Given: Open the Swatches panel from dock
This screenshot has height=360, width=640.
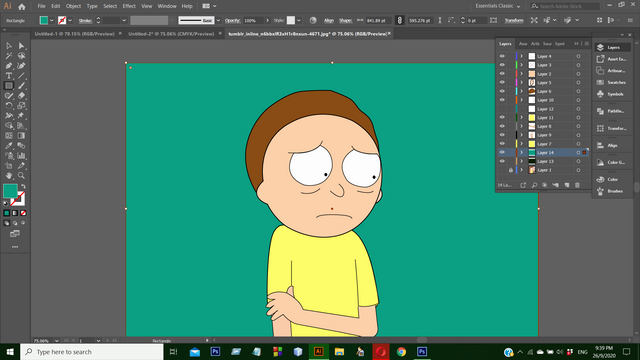Looking at the screenshot, I should pyautogui.click(x=612, y=82).
